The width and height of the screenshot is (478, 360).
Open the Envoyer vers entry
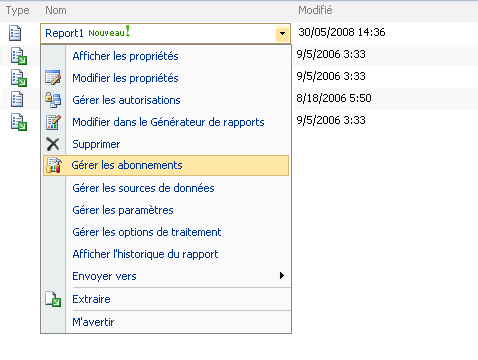(104, 276)
